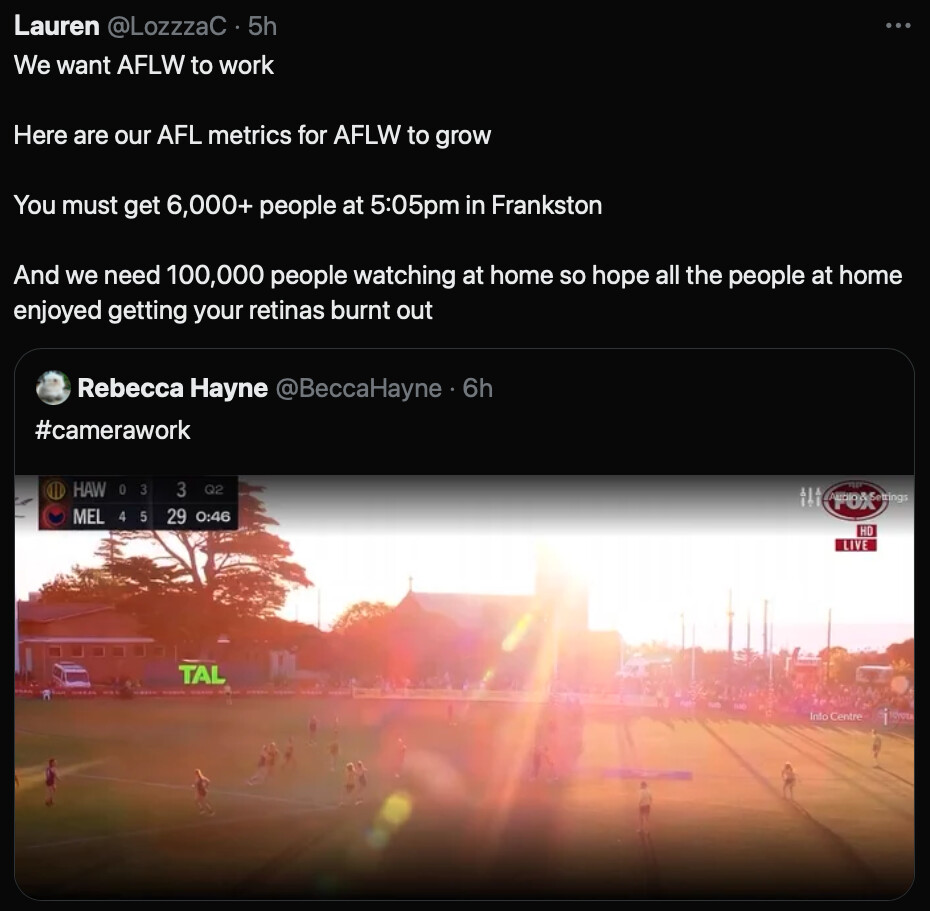Click the red LIVE badge
Viewport: 930px width, 911px height.
click(855, 544)
